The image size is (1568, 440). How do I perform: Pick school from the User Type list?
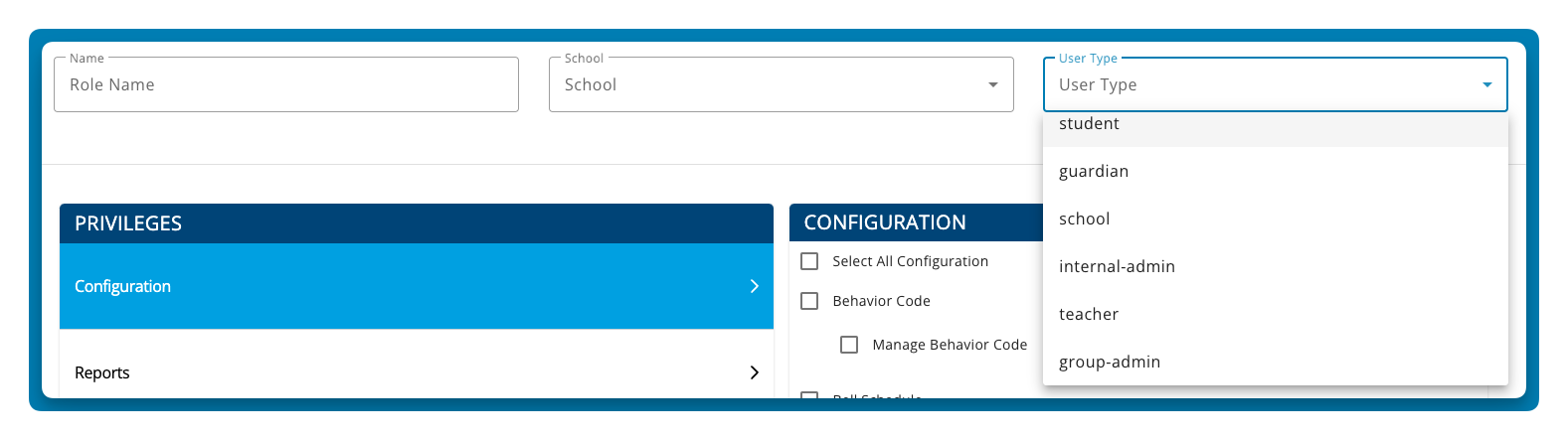click(1276, 219)
